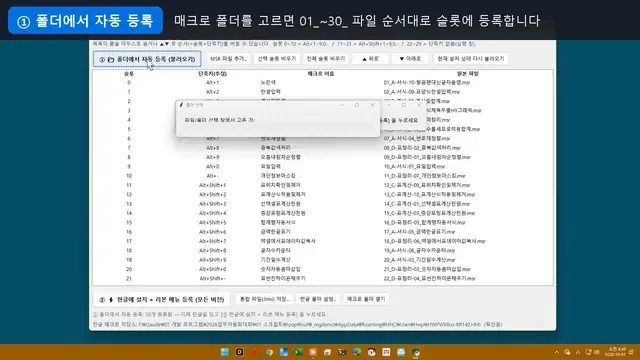Open the terminal app in taskbar
Image resolution: width=640 pixels, height=360 pixels.
(342, 352)
